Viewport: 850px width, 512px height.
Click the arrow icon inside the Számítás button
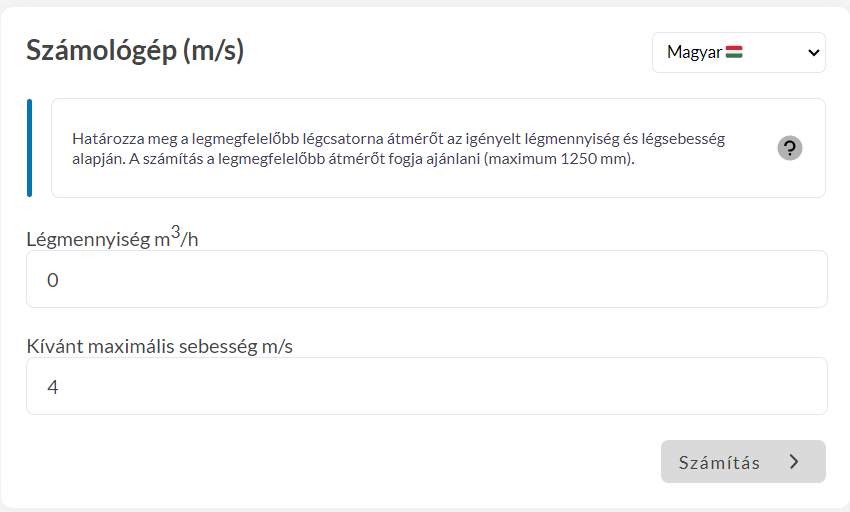pos(794,462)
